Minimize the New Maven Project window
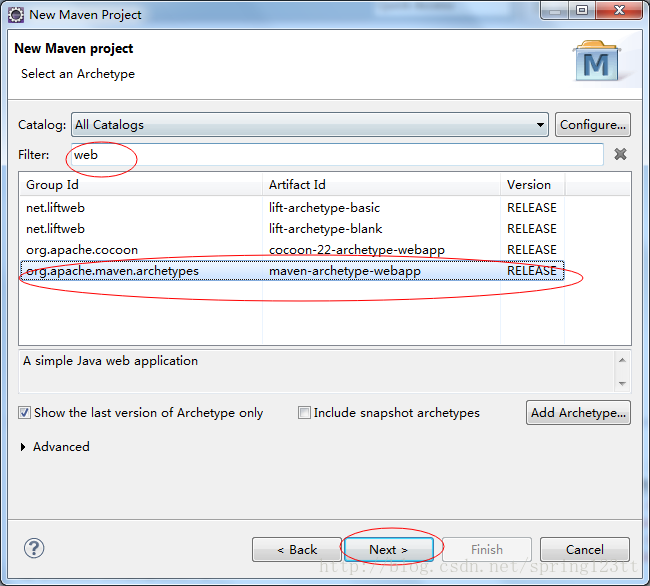The height and width of the screenshot is (586, 650). click(555, 10)
